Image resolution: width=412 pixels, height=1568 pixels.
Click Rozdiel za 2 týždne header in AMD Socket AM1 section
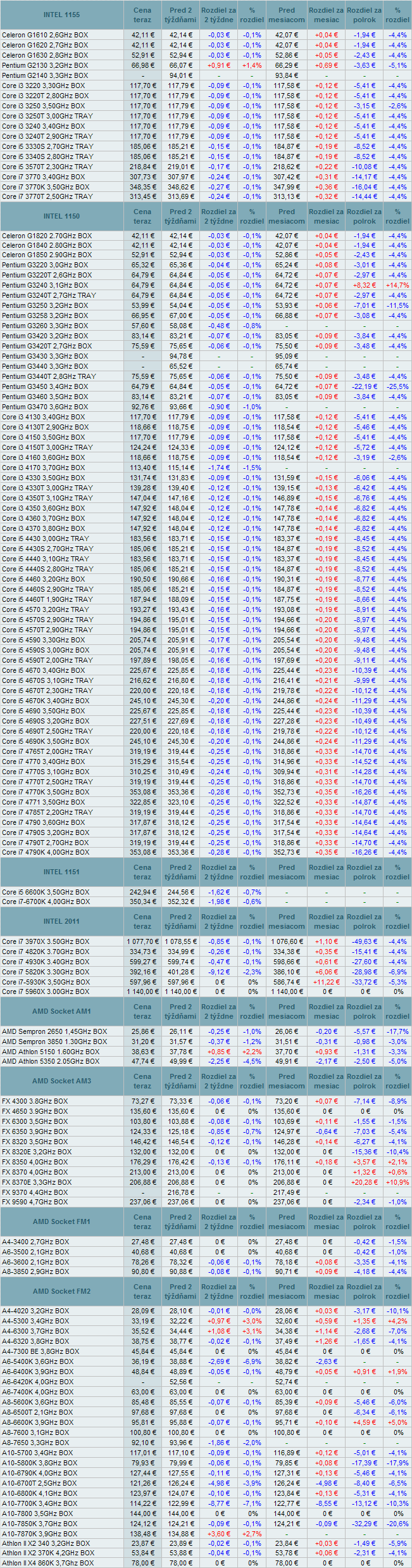click(219, 1012)
